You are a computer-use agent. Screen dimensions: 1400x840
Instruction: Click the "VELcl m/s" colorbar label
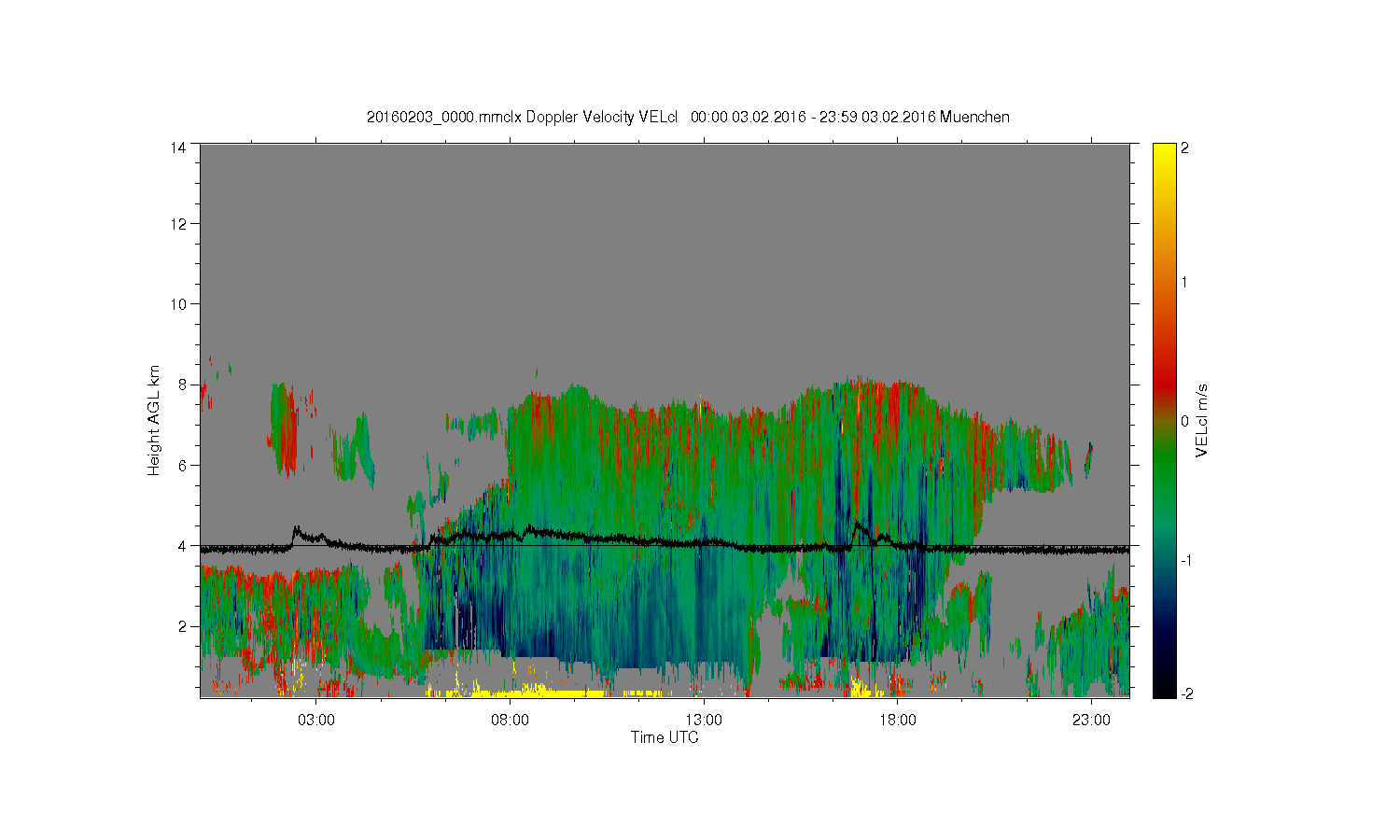[x=1202, y=420]
